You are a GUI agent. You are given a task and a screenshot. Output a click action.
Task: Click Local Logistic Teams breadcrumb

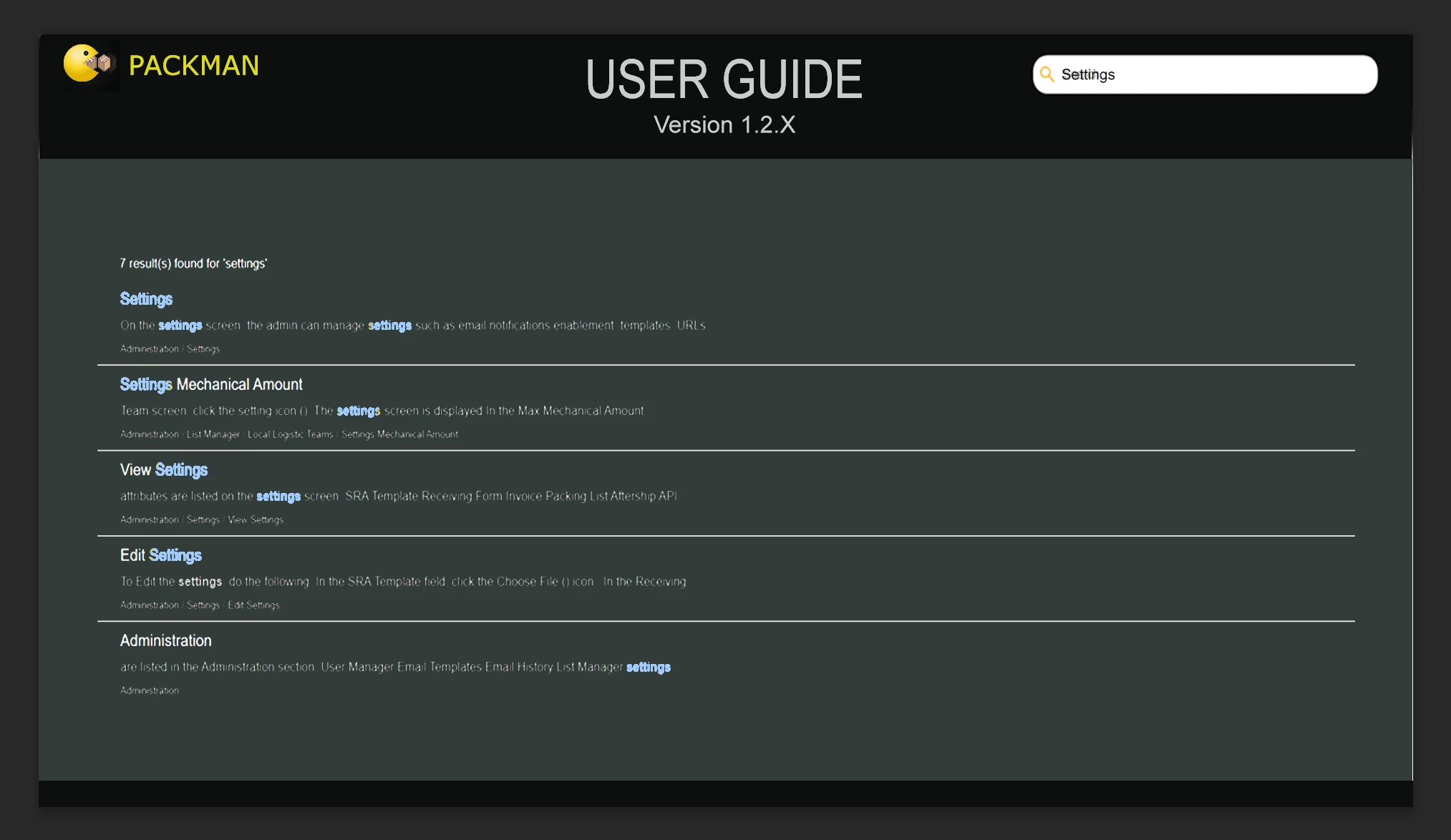click(x=290, y=434)
